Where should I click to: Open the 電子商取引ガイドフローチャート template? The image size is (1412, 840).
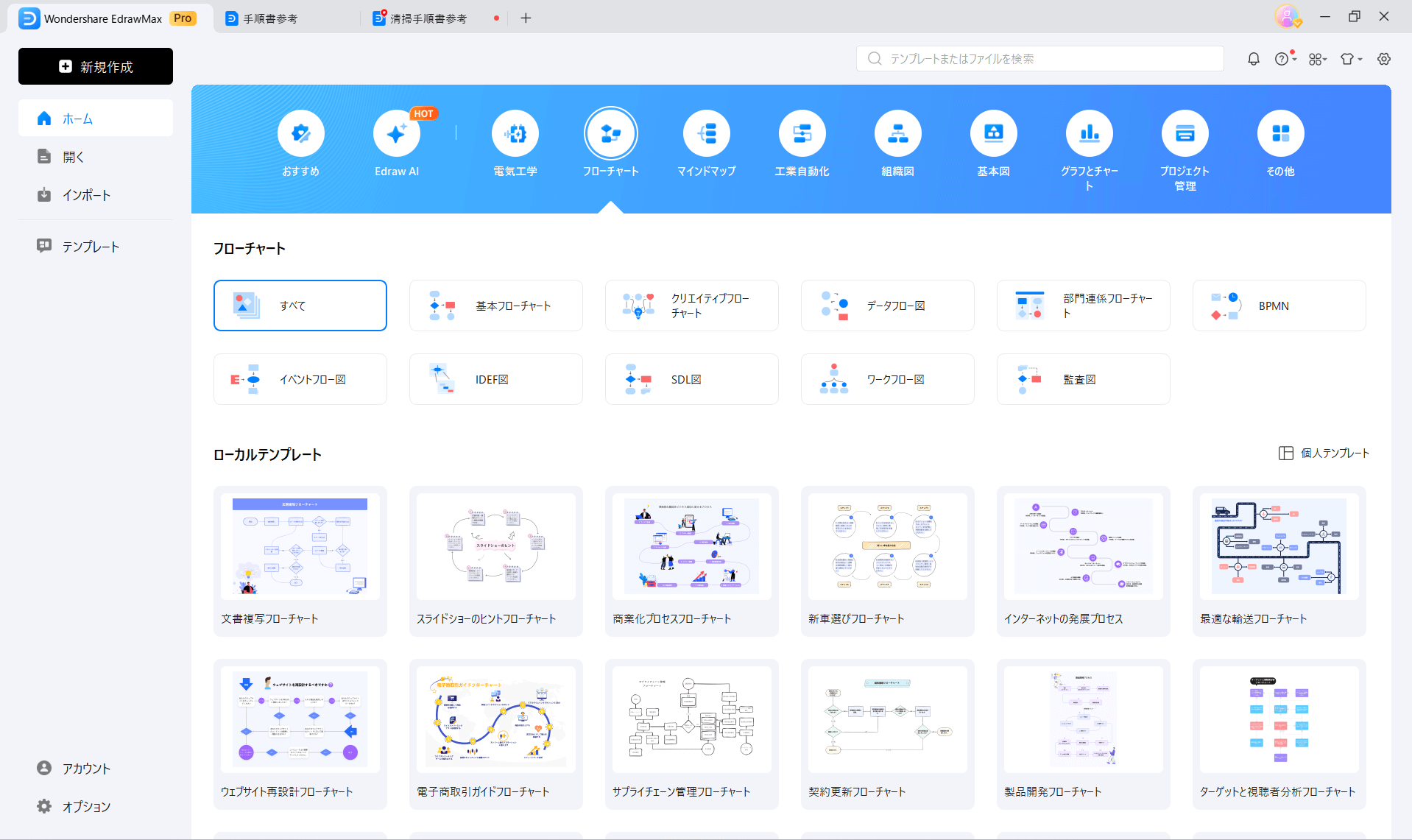496,734
